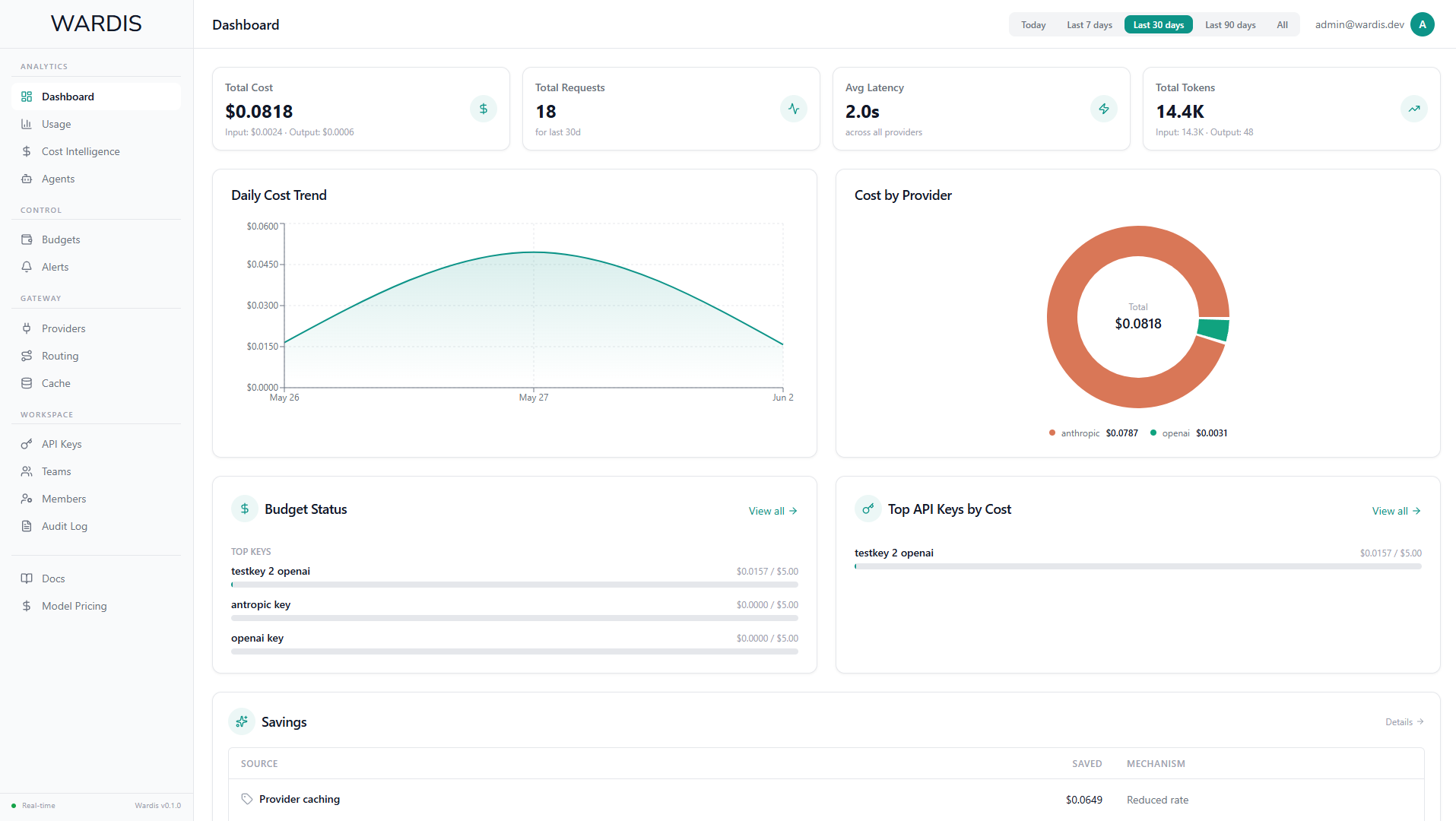Select the All time range
Viewport: 1456px width, 821px height.
pos(1283,25)
